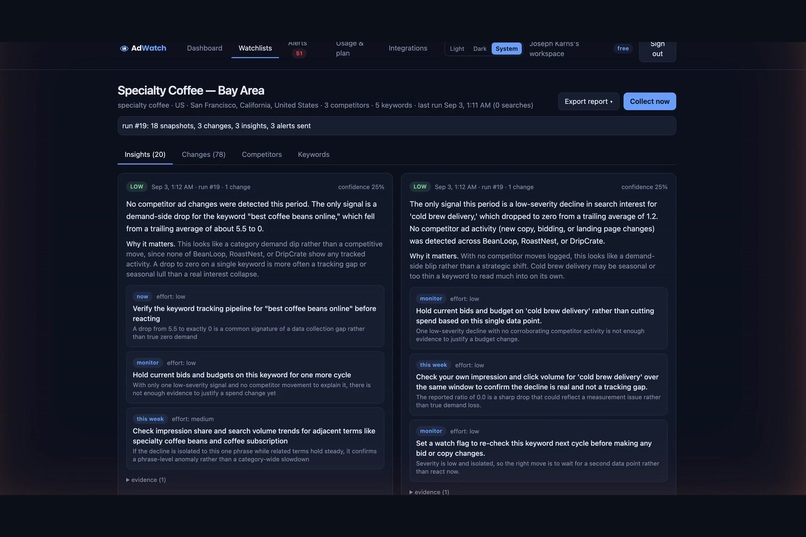Switch to the Changes (78) tab
The width and height of the screenshot is (806, 537).
tap(204, 155)
